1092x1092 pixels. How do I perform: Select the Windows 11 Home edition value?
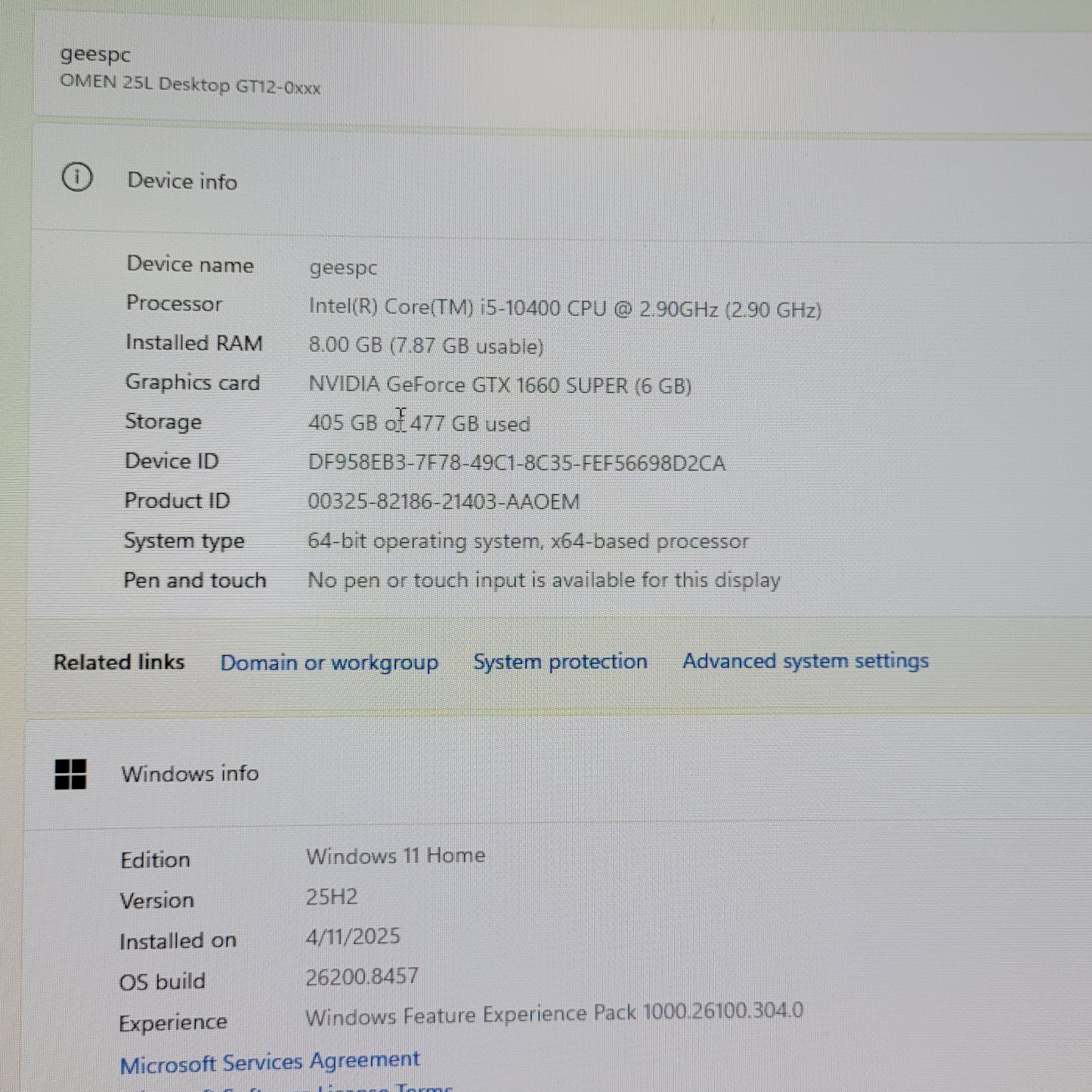395,856
